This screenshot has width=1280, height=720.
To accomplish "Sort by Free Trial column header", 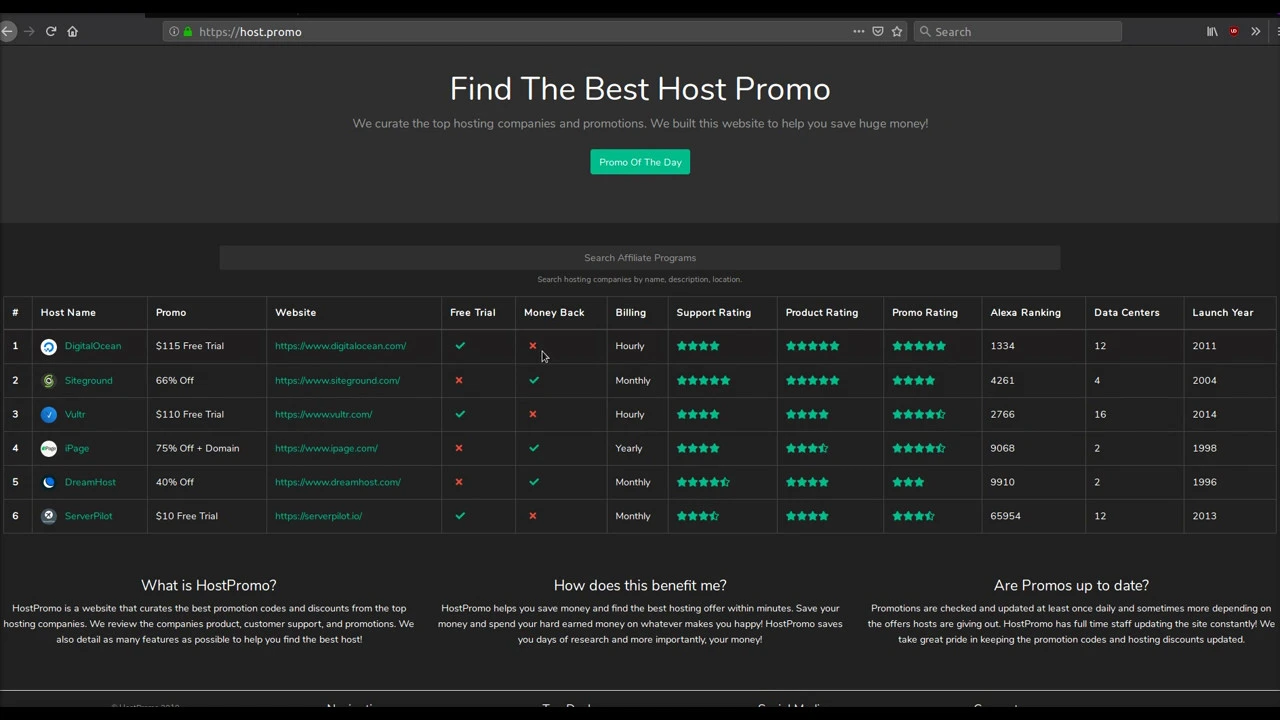I will [473, 313].
